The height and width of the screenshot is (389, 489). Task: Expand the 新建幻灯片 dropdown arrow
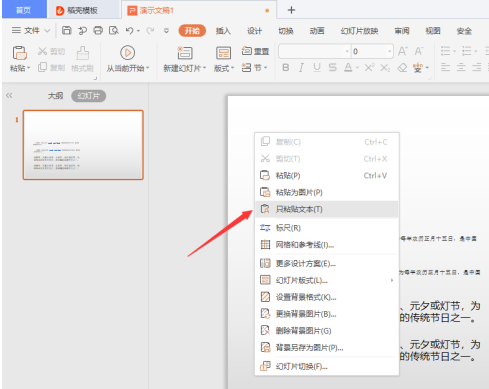(204, 68)
